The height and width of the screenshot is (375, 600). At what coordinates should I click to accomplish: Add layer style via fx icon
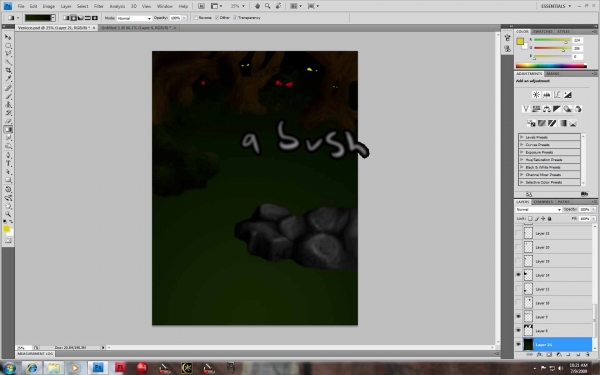pyautogui.click(x=540, y=354)
